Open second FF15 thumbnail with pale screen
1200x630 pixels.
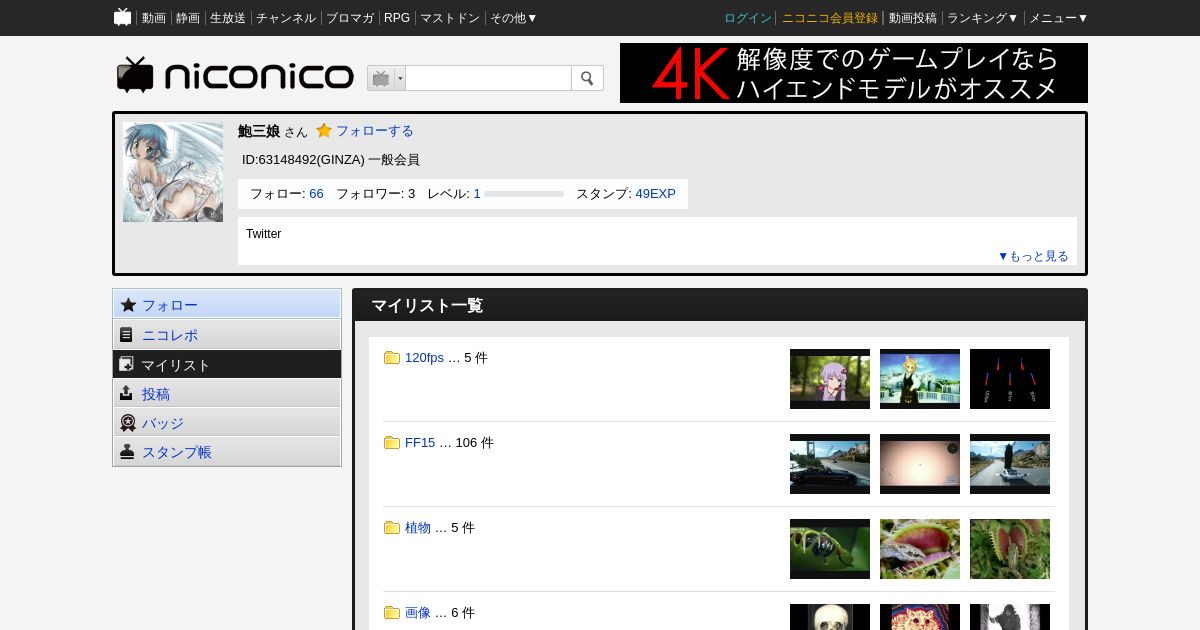920,464
